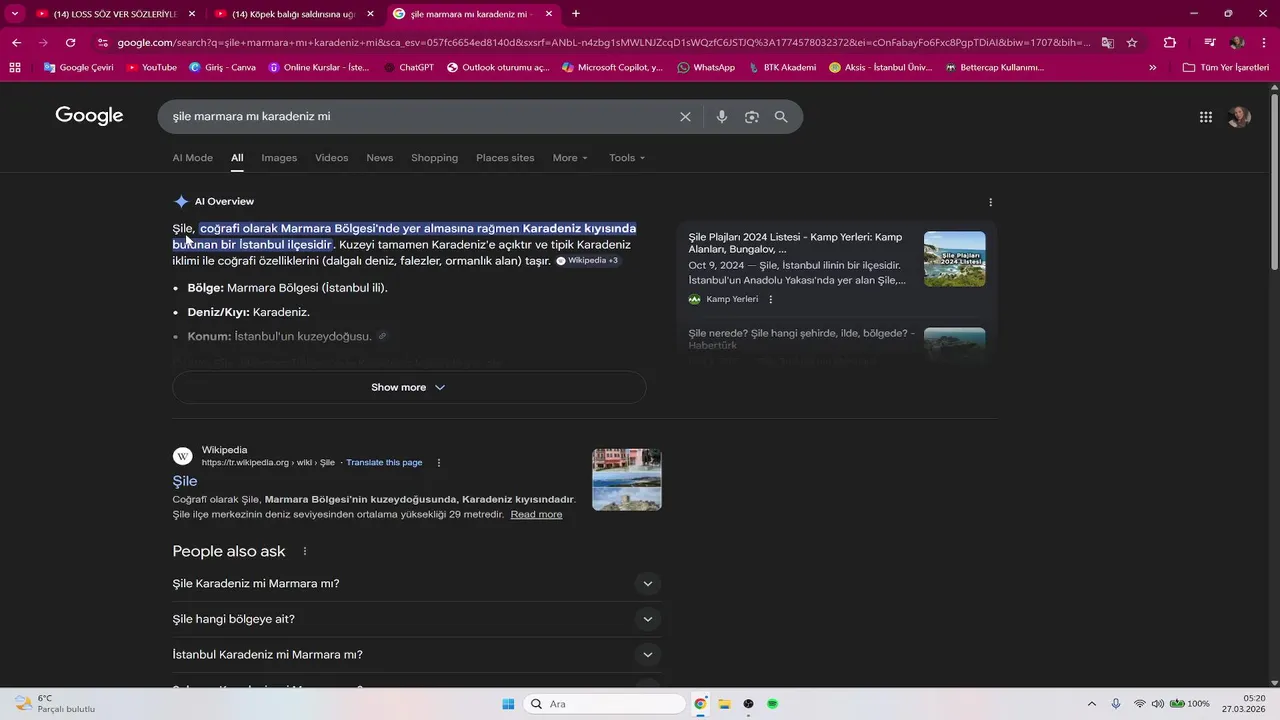
Task: Open Chrome icon in taskbar
Action: 700,704
